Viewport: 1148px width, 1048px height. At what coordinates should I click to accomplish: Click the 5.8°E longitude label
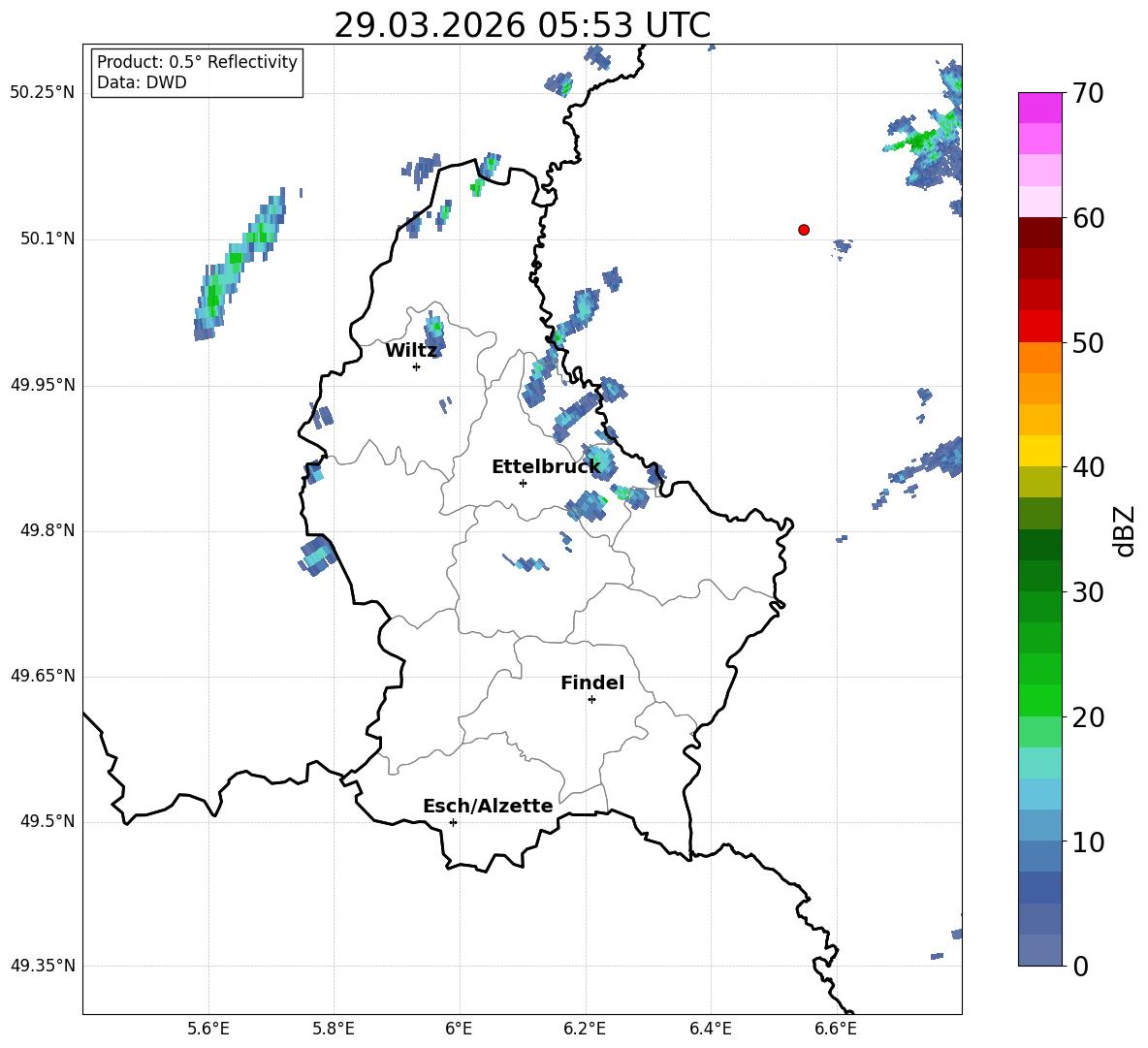334,1029
